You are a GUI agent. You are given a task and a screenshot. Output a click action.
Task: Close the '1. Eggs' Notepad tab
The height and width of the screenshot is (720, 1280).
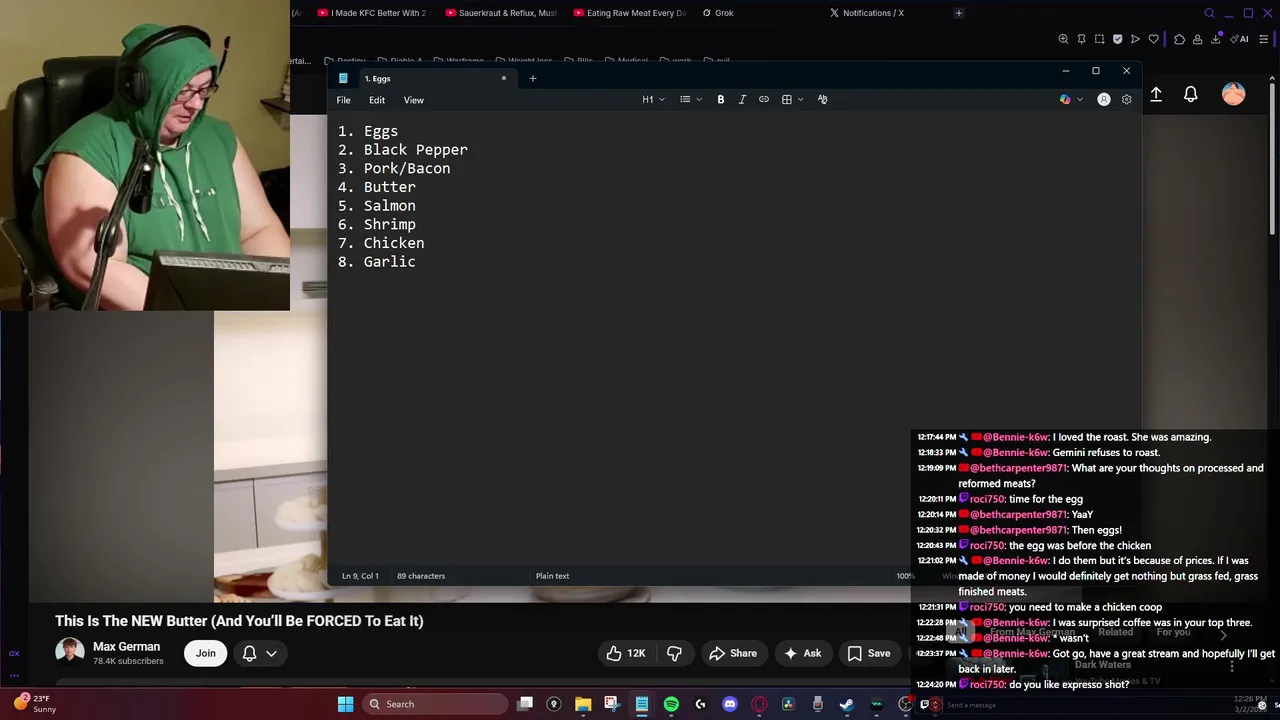tap(504, 78)
